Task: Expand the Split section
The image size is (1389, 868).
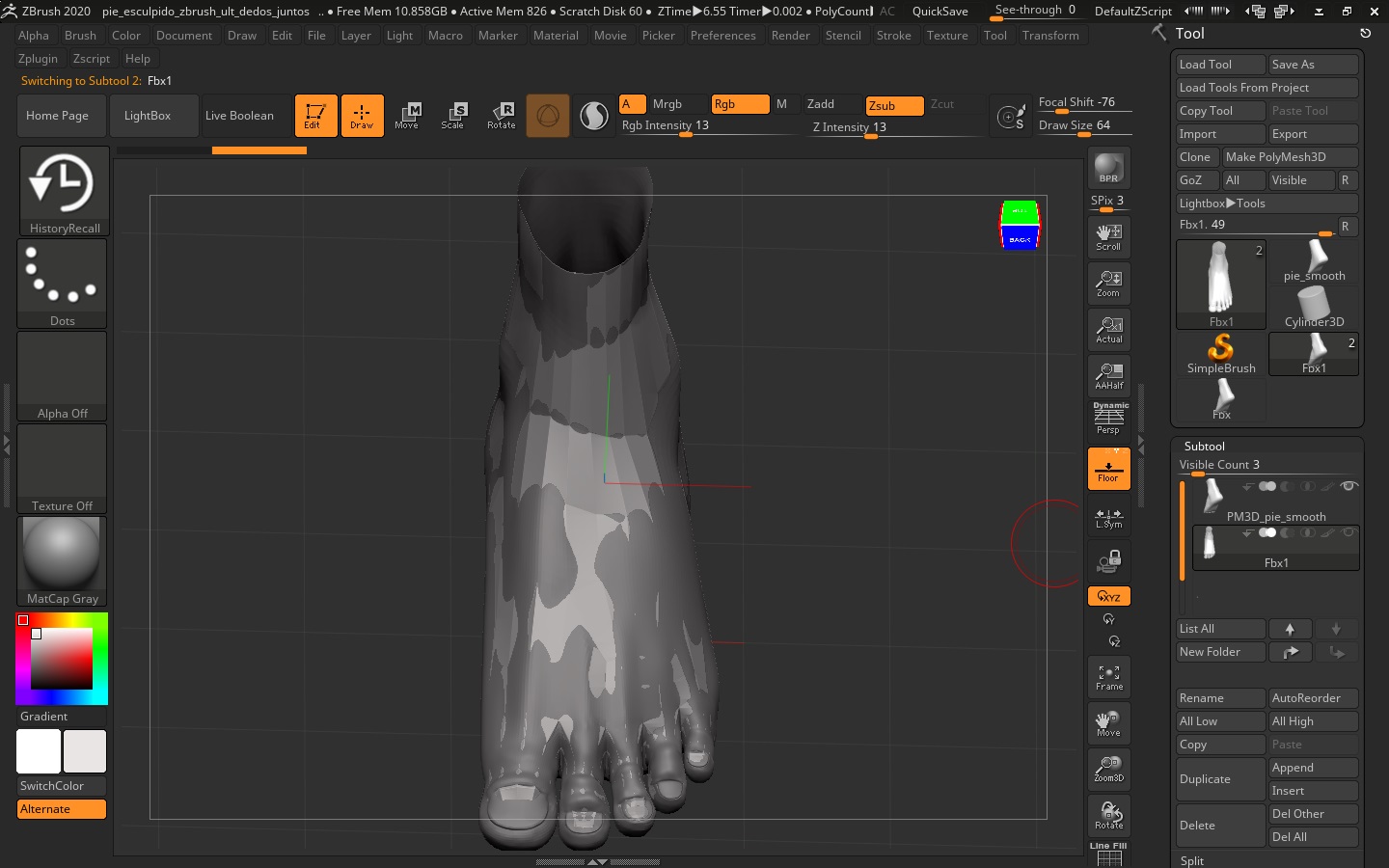Action: [1192, 860]
